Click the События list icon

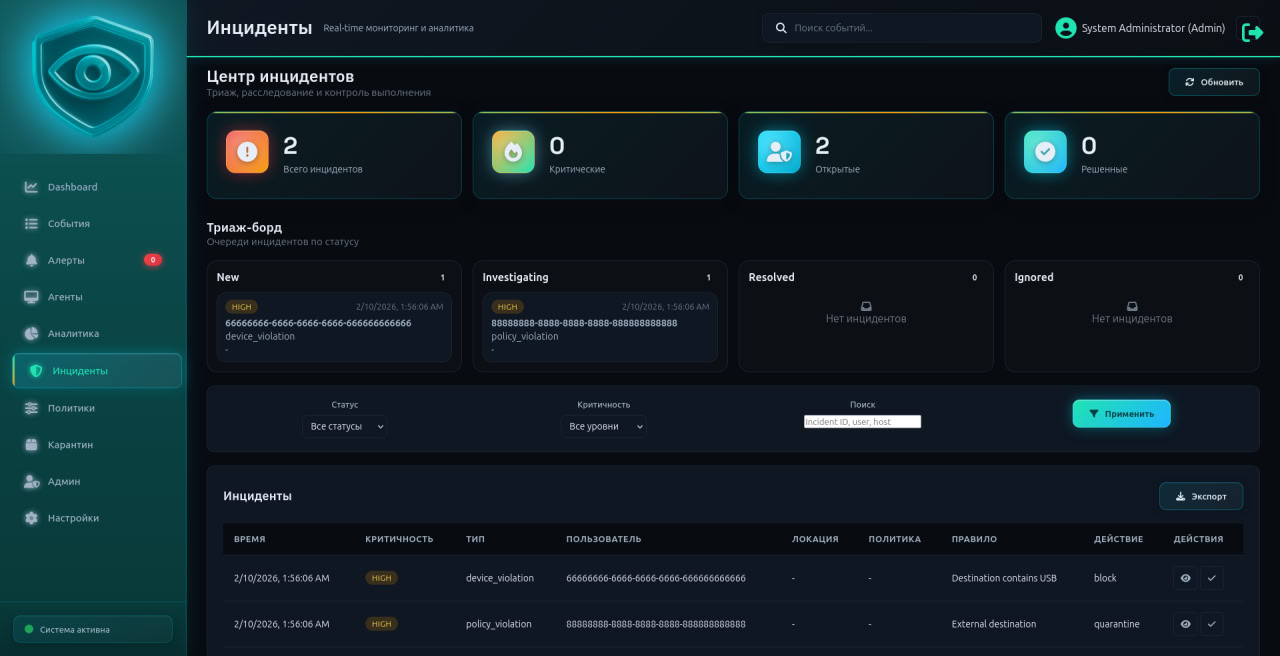31,224
